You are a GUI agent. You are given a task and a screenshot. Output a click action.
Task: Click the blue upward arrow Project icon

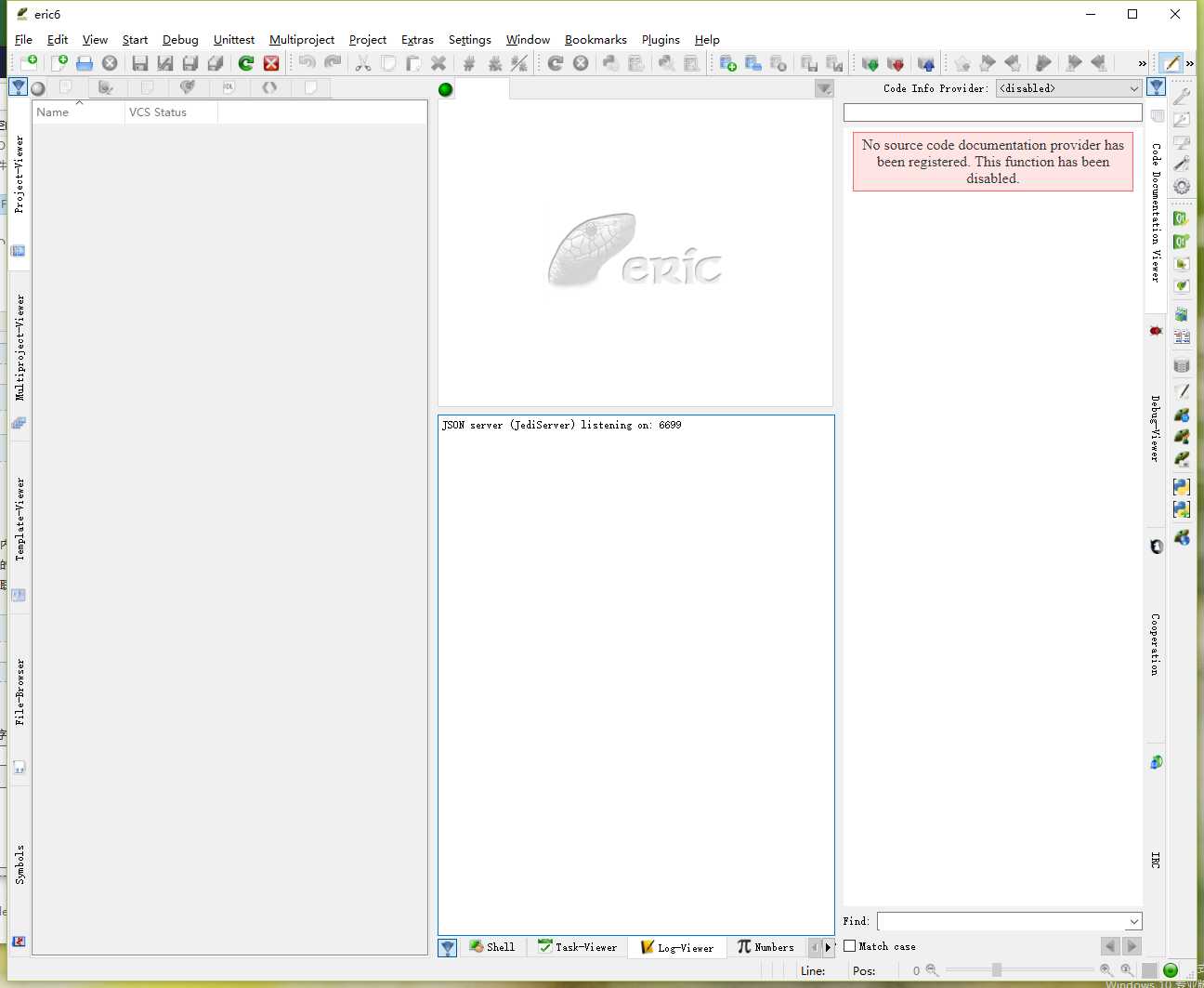(926, 62)
